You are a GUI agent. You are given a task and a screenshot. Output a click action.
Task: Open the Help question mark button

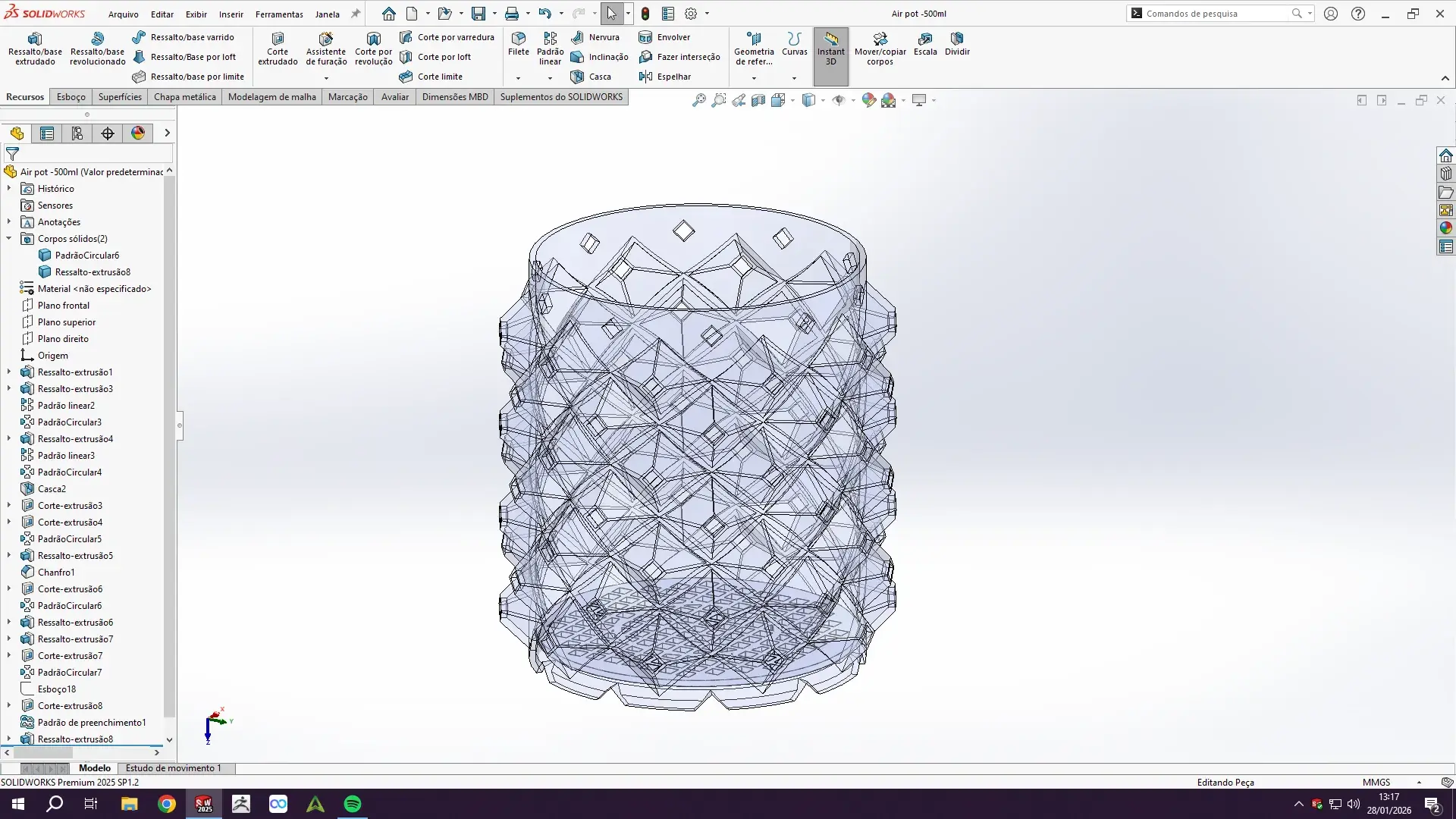coord(1358,14)
